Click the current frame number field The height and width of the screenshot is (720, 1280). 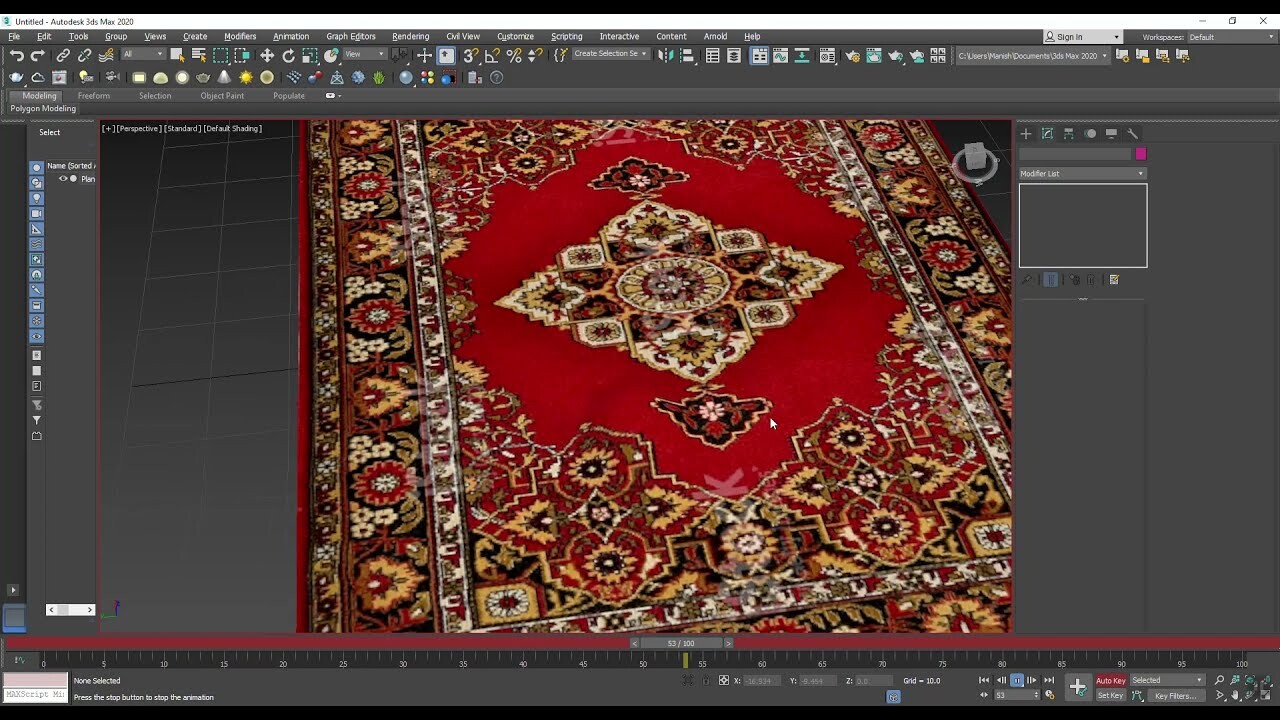[1015, 695]
